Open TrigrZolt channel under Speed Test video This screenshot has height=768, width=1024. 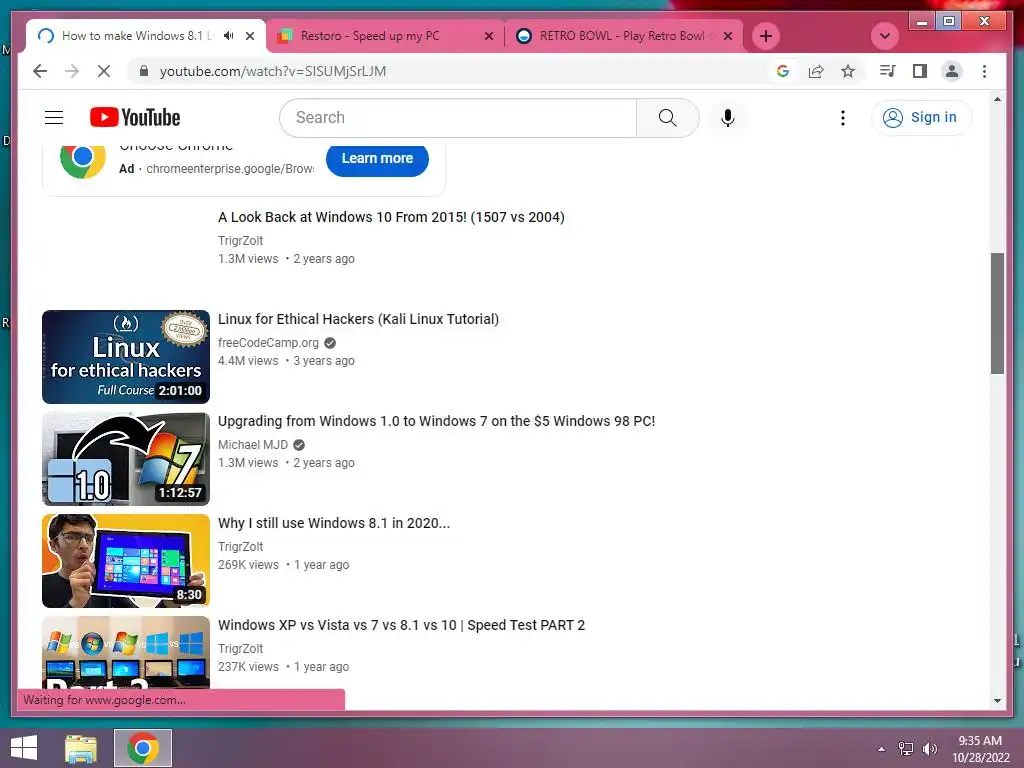[x=240, y=648]
